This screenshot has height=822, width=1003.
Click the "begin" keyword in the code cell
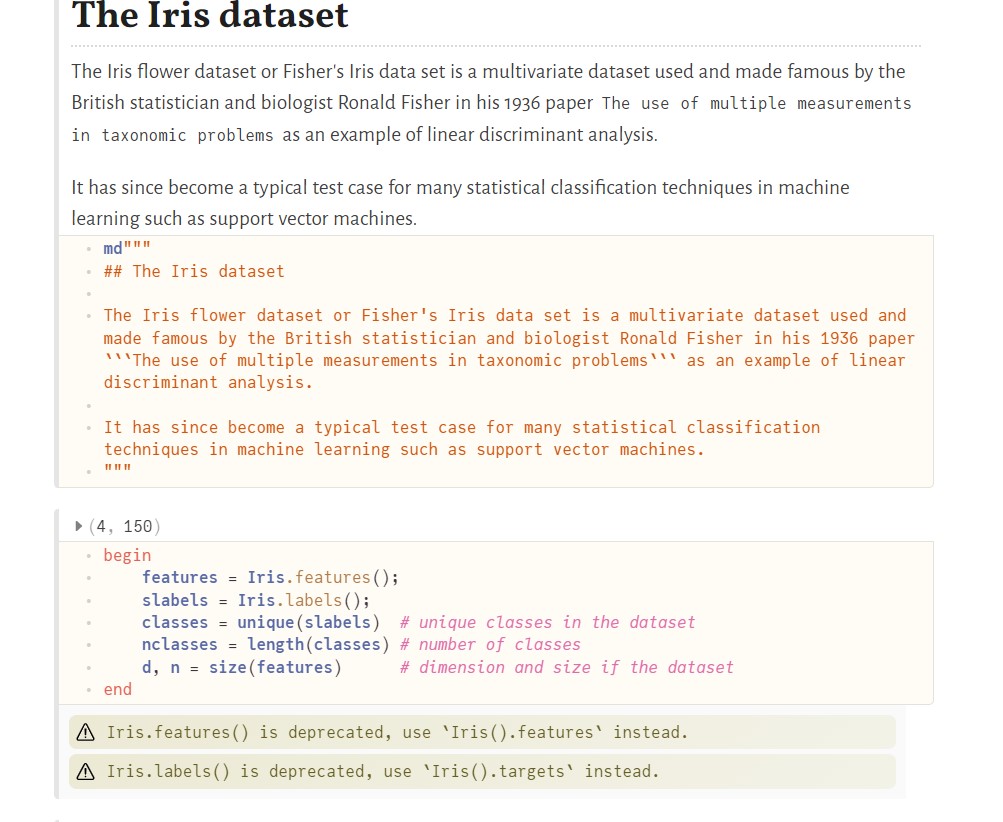127,555
